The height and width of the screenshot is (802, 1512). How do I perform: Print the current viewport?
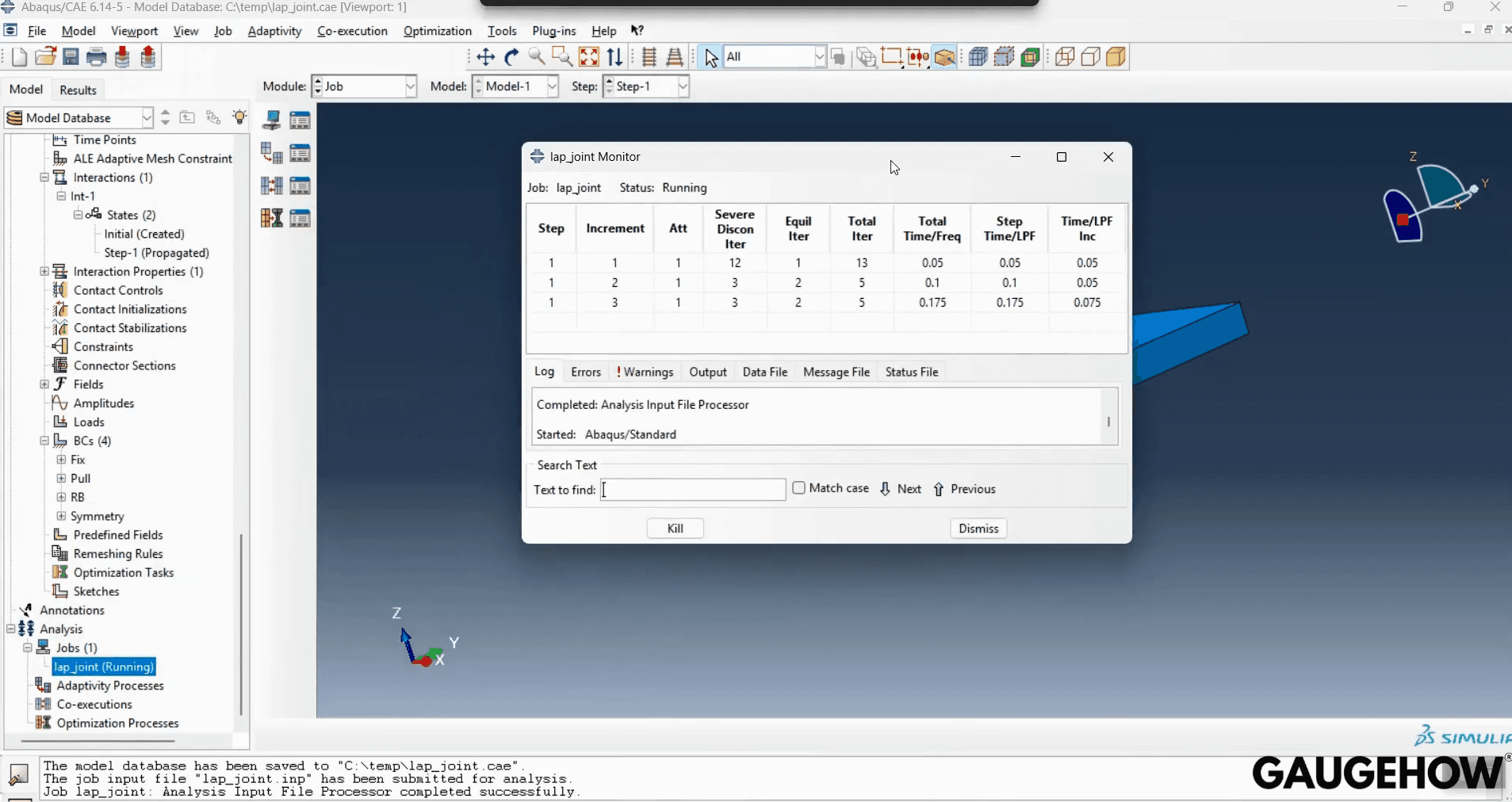coord(95,56)
